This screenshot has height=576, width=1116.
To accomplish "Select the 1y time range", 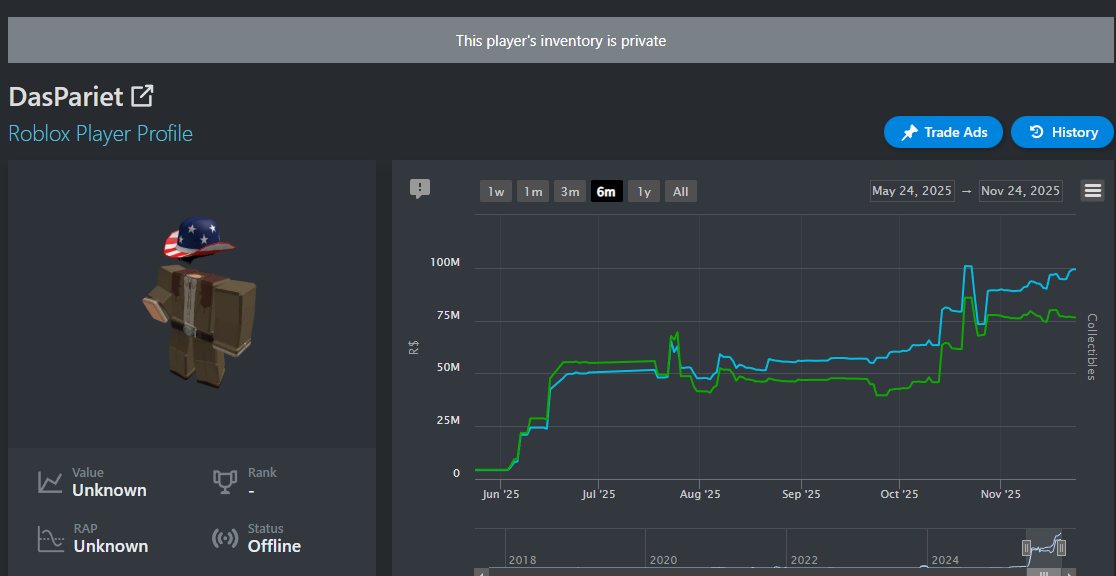I will tap(643, 192).
